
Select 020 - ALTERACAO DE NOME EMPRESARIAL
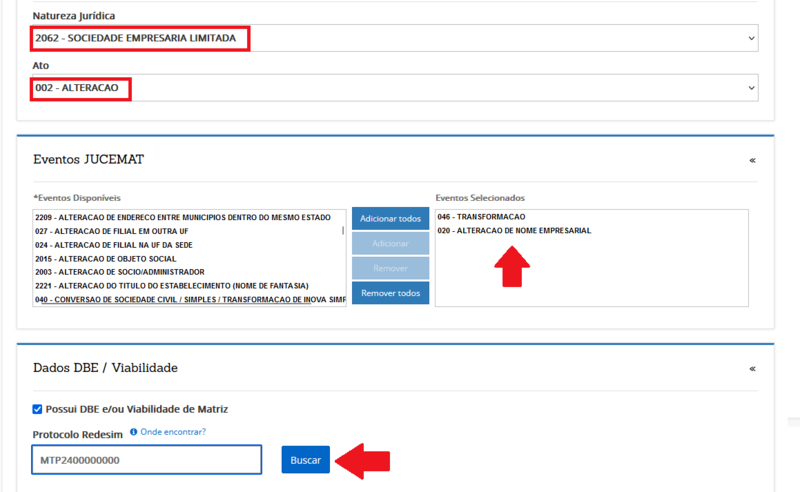click(x=514, y=231)
